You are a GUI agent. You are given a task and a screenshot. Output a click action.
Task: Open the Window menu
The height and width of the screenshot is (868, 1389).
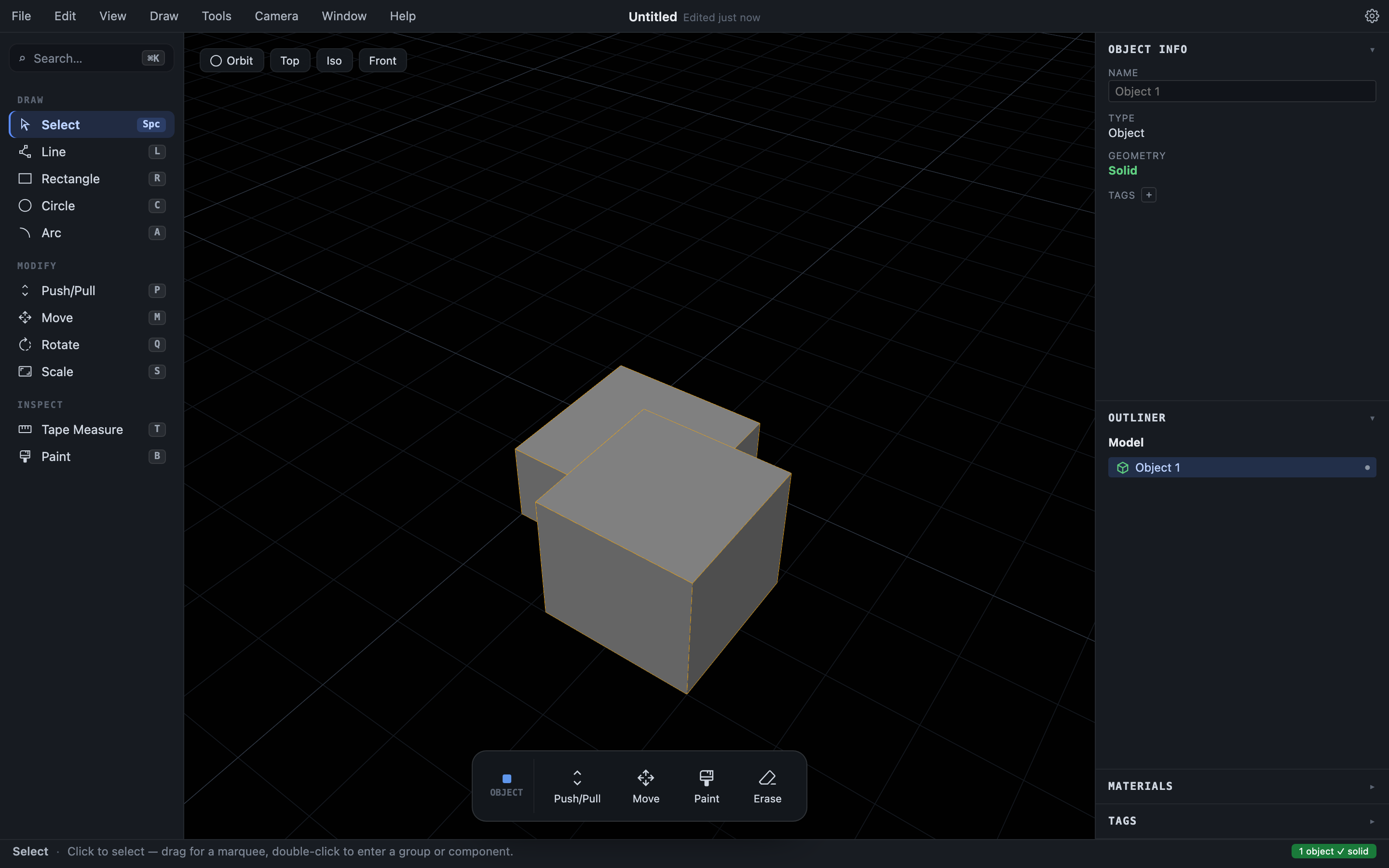tap(344, 16)
